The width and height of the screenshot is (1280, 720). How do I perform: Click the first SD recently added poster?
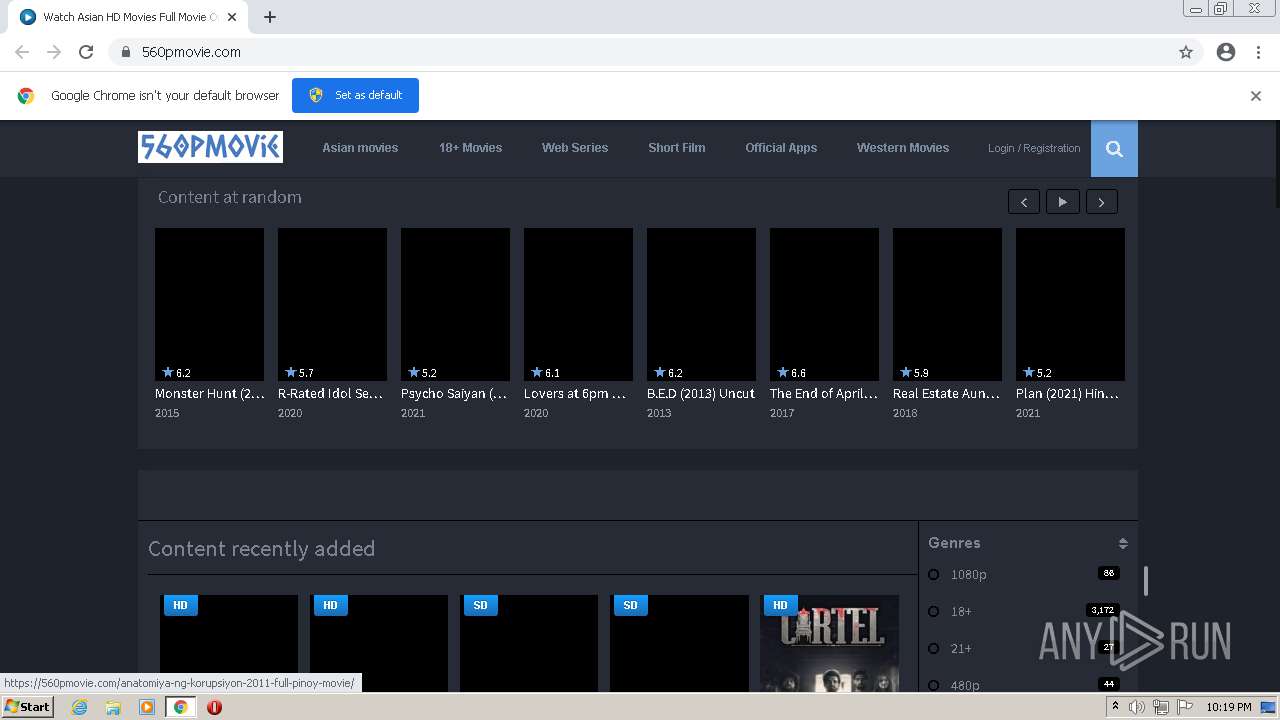pyautogui.click(x=529, y=643)
